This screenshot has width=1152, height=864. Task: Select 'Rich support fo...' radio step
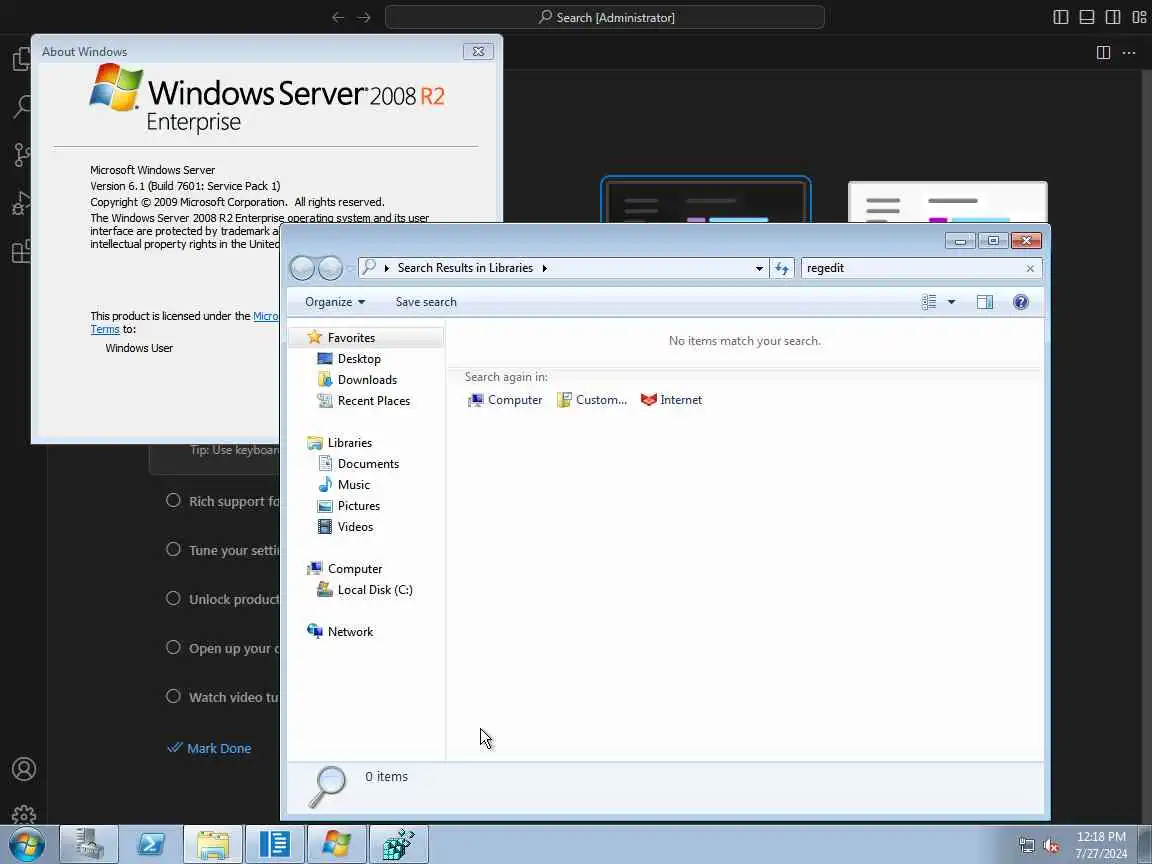173,500
